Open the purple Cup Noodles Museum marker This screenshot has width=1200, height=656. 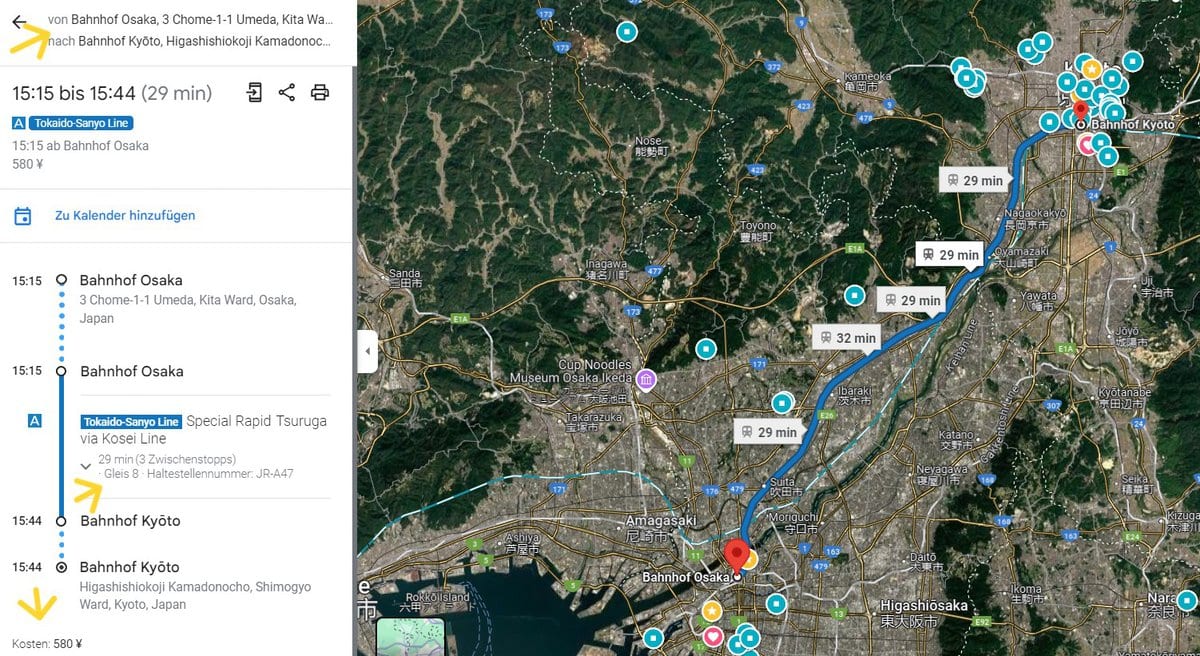pyautogui.click(x=646, y=380)
